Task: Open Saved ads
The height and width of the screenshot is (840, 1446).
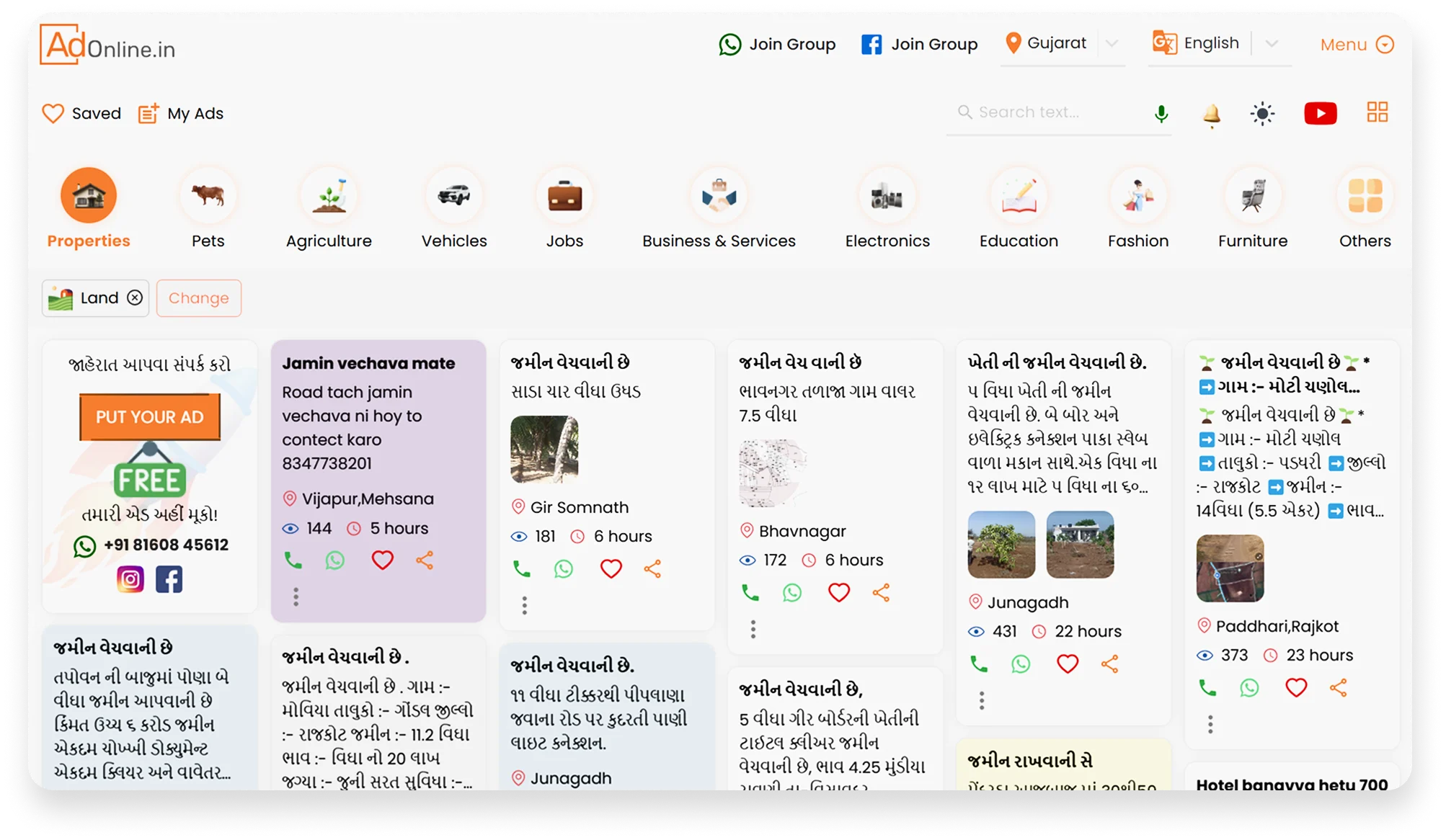Action: coord(81,113)
